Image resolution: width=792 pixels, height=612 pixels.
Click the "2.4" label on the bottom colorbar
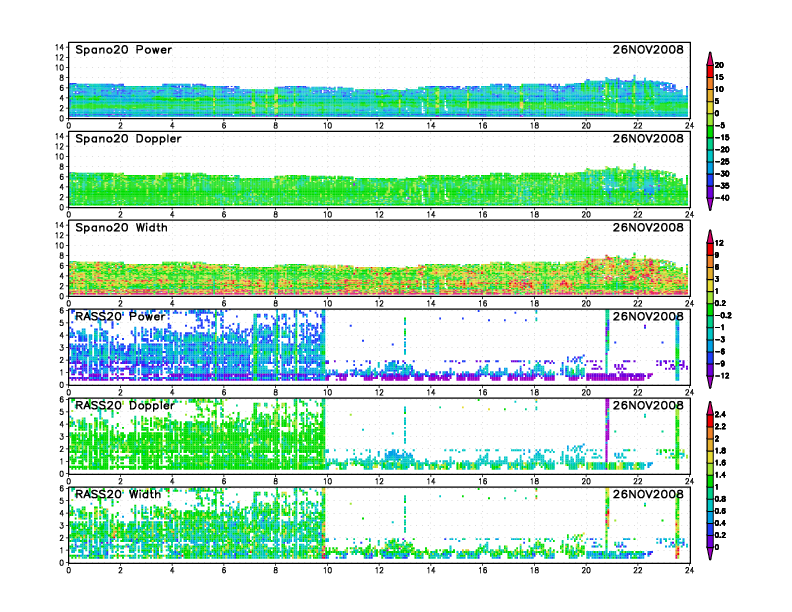tap(721, 415)
